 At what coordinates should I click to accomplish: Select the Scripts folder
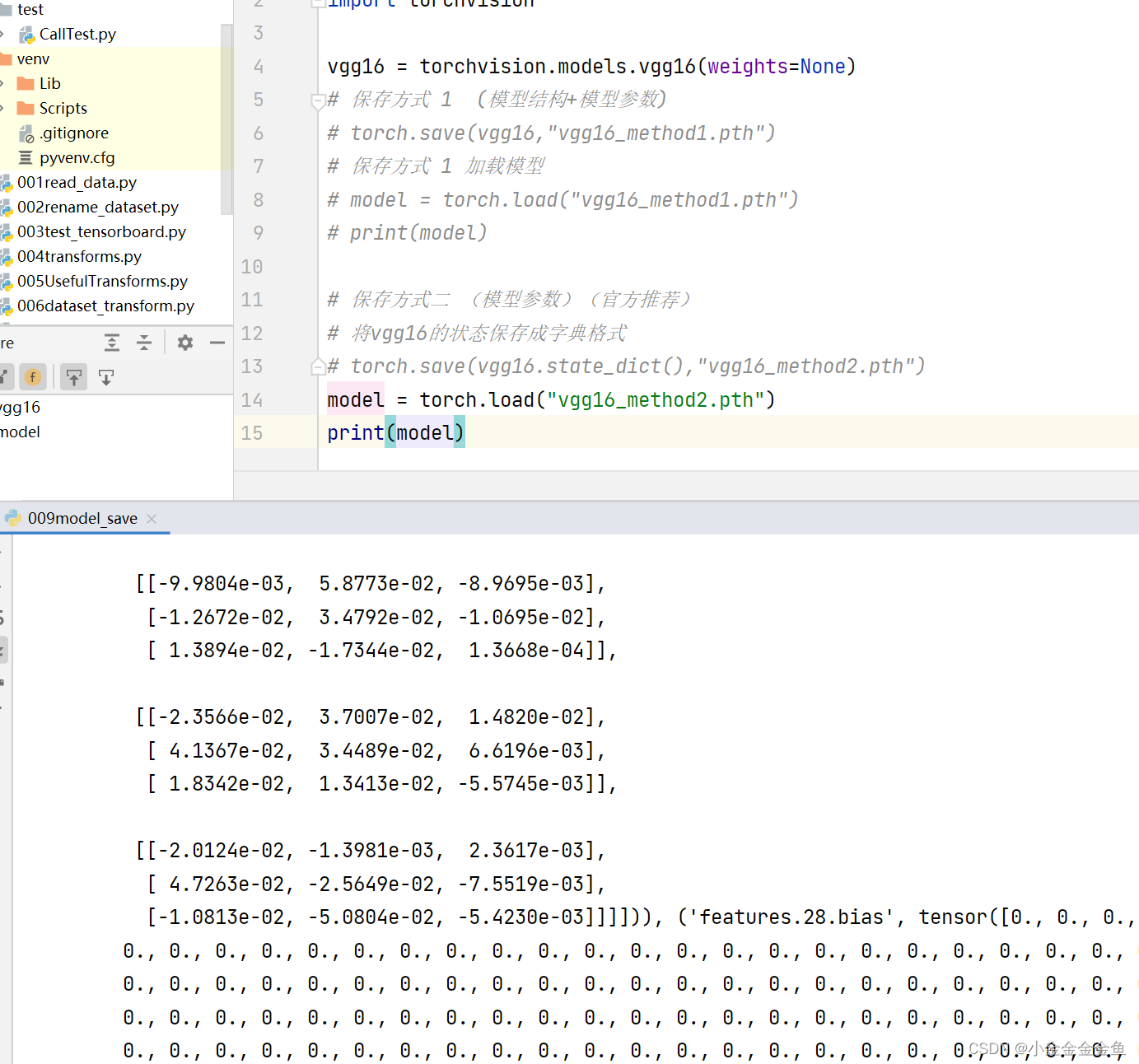click(63, 108)
